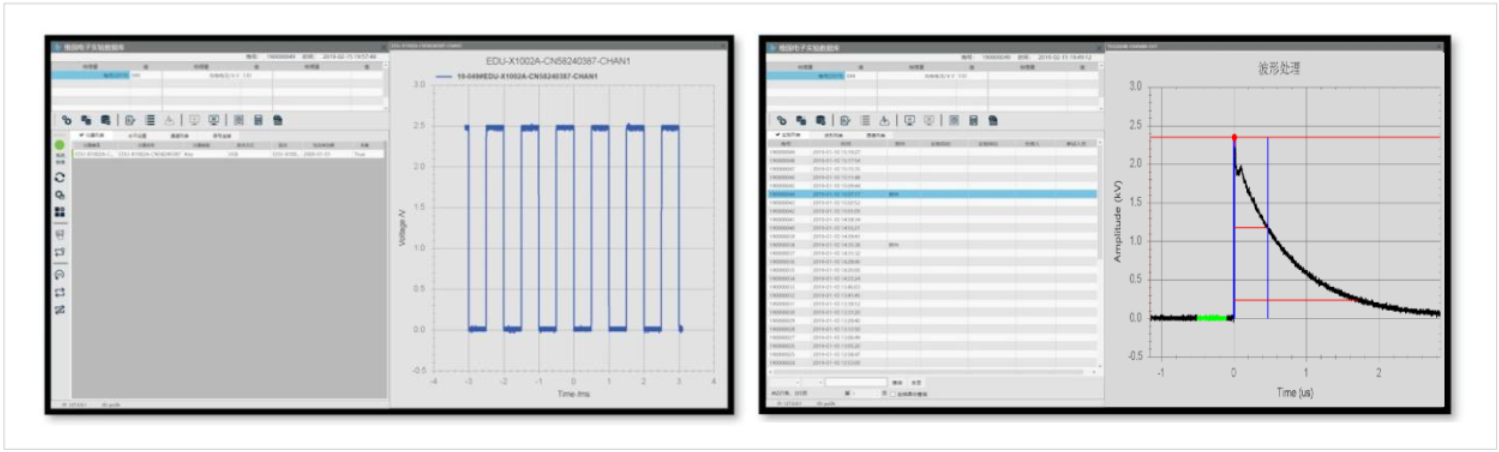This screenshot has height=452, width=1499.
Task: Click the text input field below the record list
Action: coord(856,382)
